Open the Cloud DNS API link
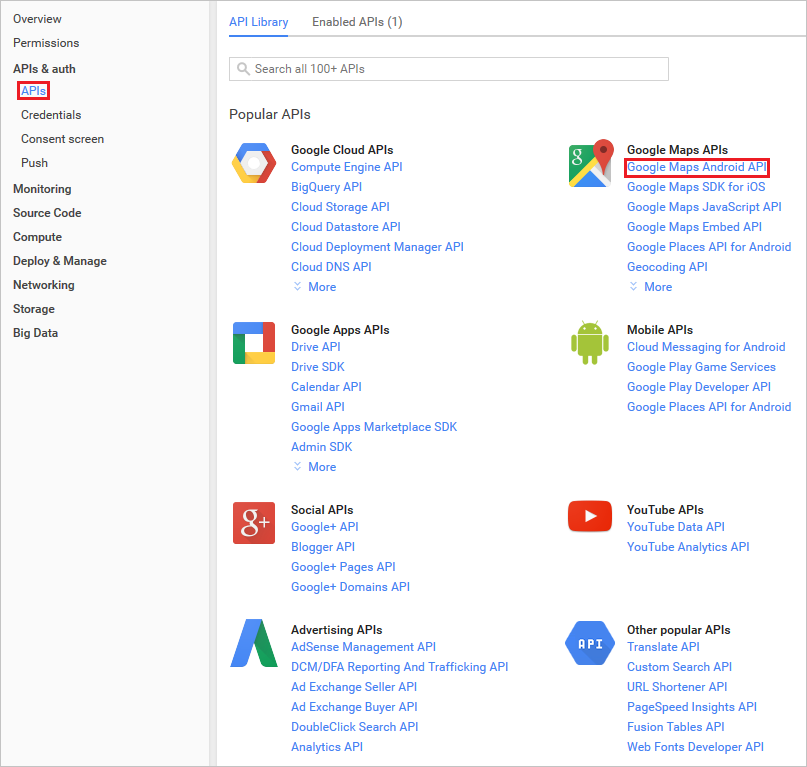 (x=331, y=267)
